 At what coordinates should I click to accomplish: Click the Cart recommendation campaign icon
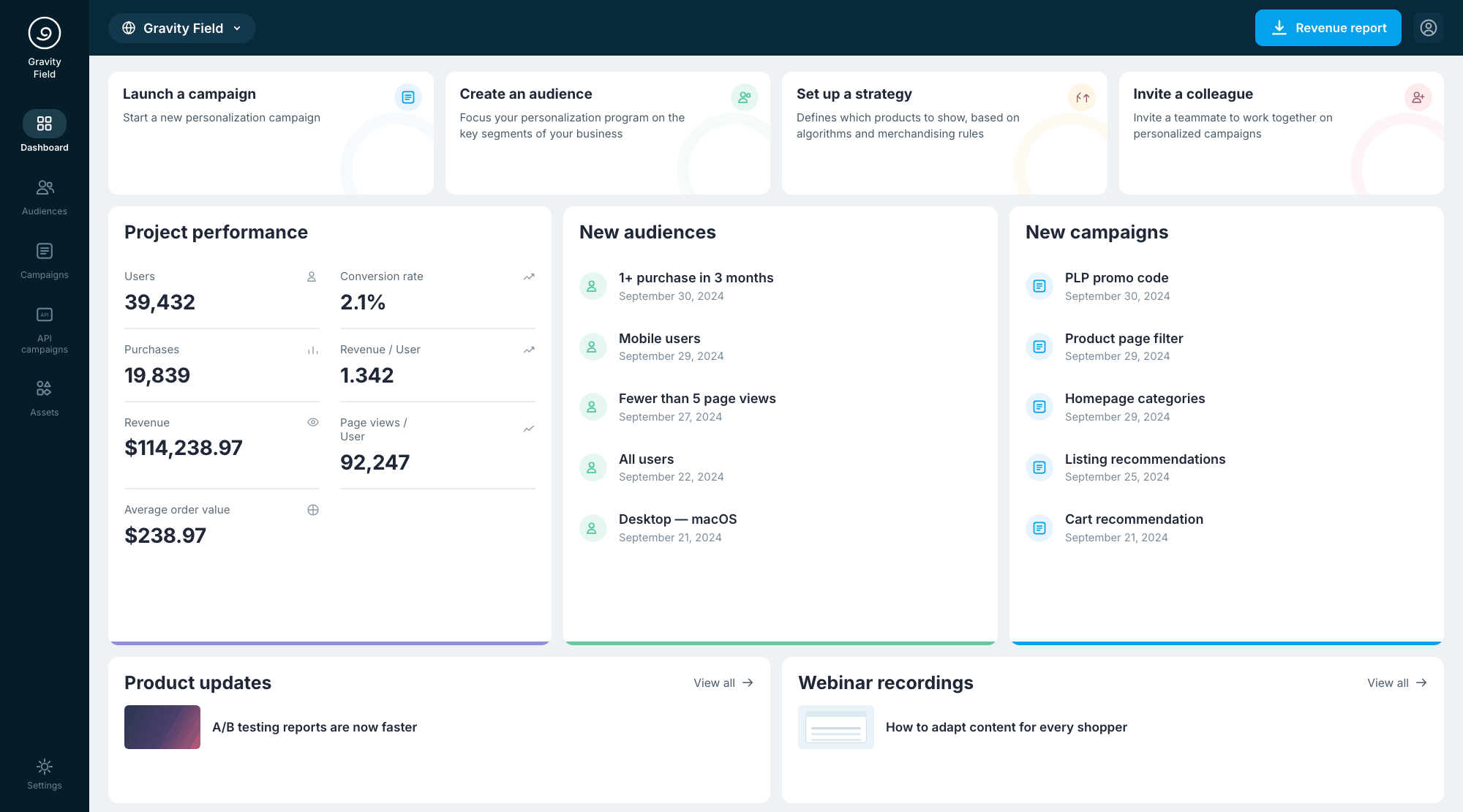[x=1039, y=528]
